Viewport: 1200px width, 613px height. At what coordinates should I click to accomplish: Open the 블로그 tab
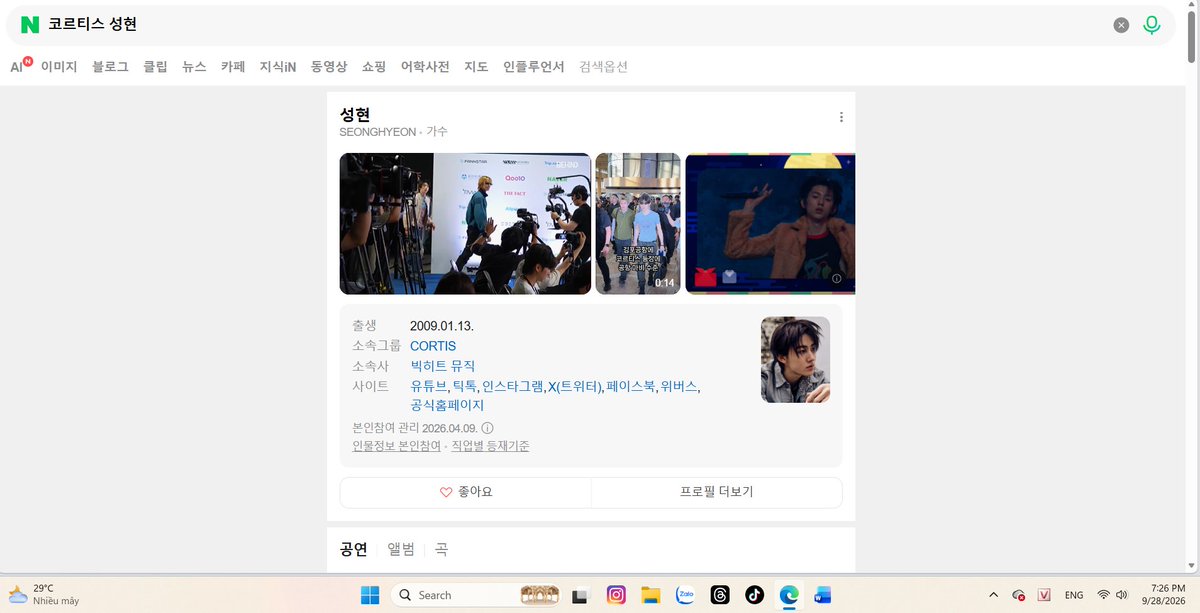(x=110, y=67)
